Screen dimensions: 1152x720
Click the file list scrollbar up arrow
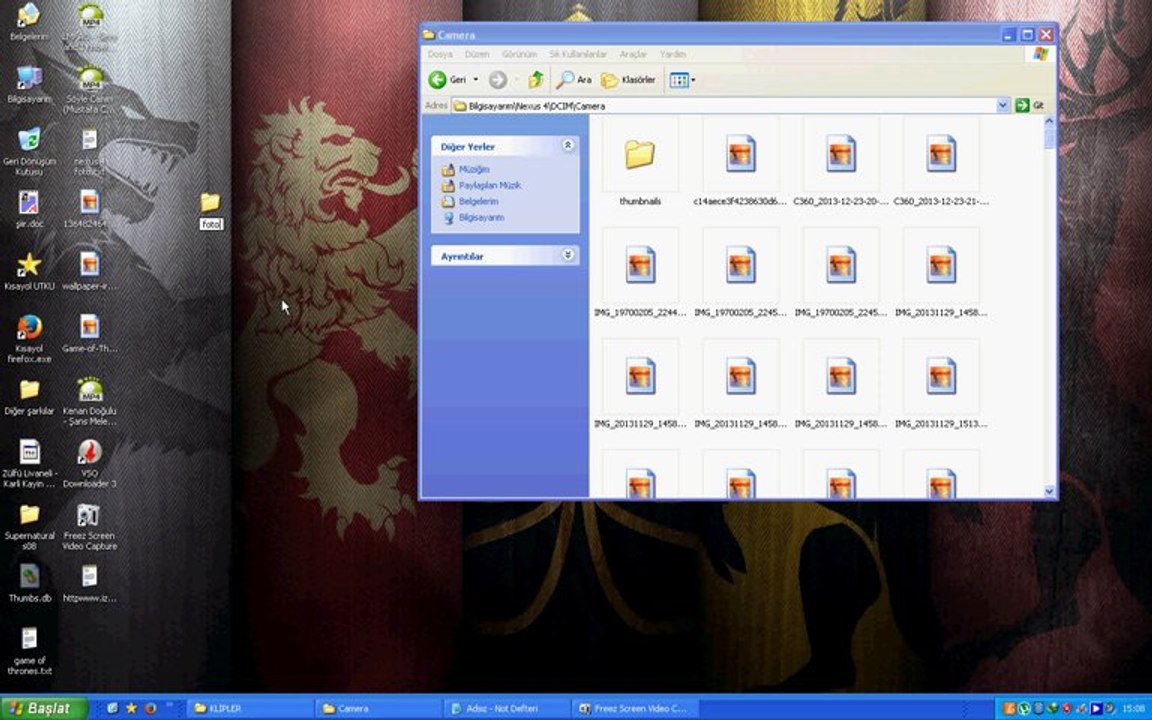tap(1049, 121)
